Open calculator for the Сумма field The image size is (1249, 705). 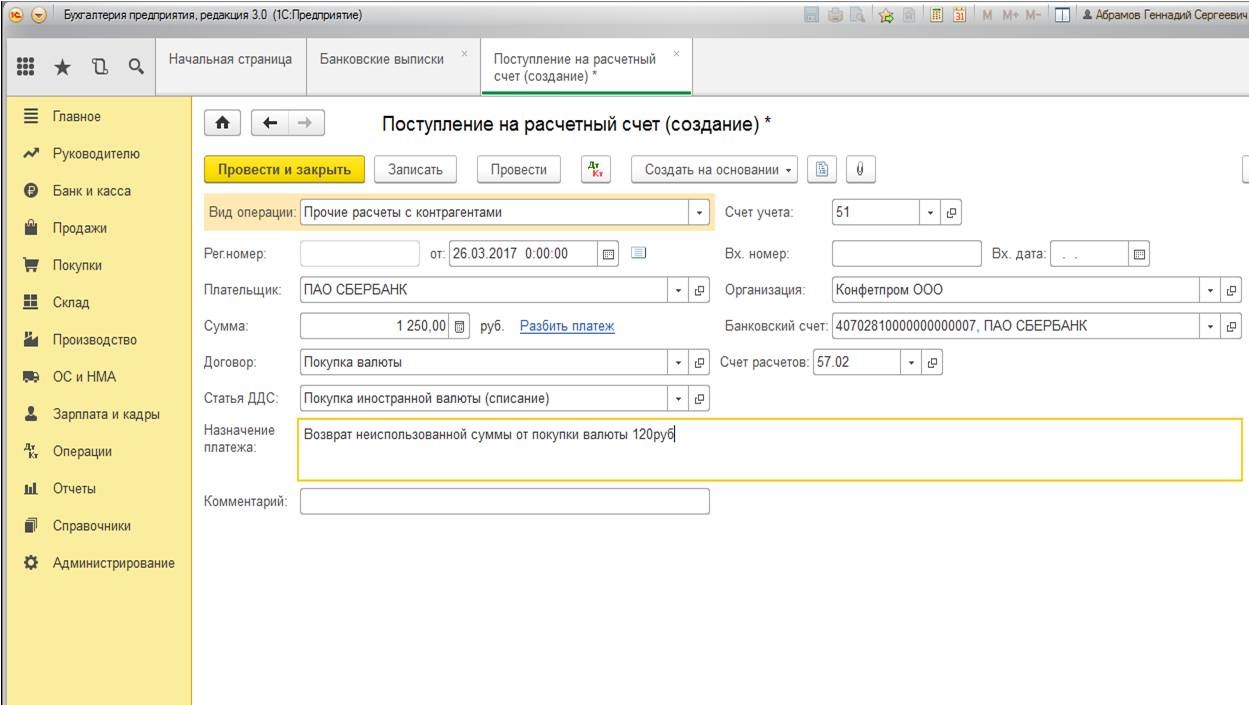tap(460, 326)
